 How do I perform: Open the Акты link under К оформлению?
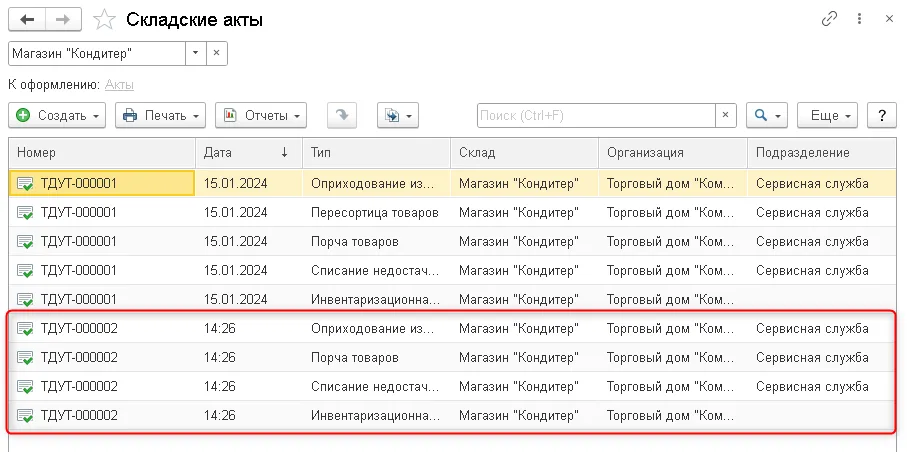pos(119,85)
